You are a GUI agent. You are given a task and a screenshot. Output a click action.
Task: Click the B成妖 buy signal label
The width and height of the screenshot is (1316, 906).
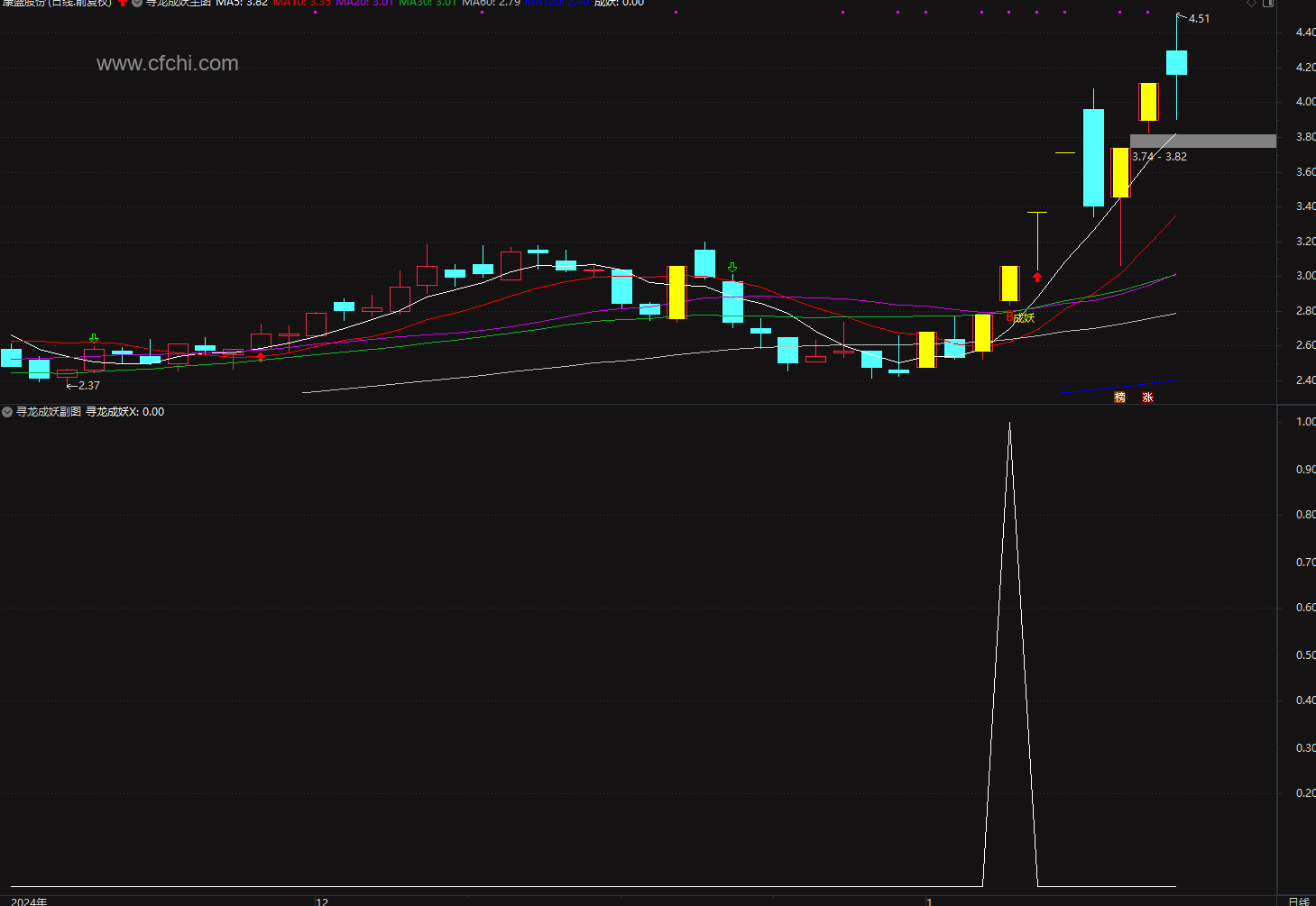coord(1020,317)
